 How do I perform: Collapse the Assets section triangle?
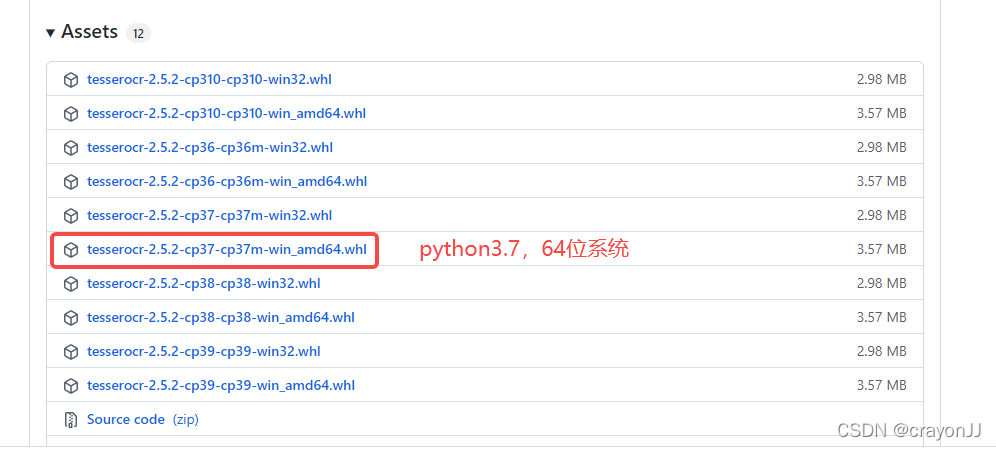(x=51, y=32)
